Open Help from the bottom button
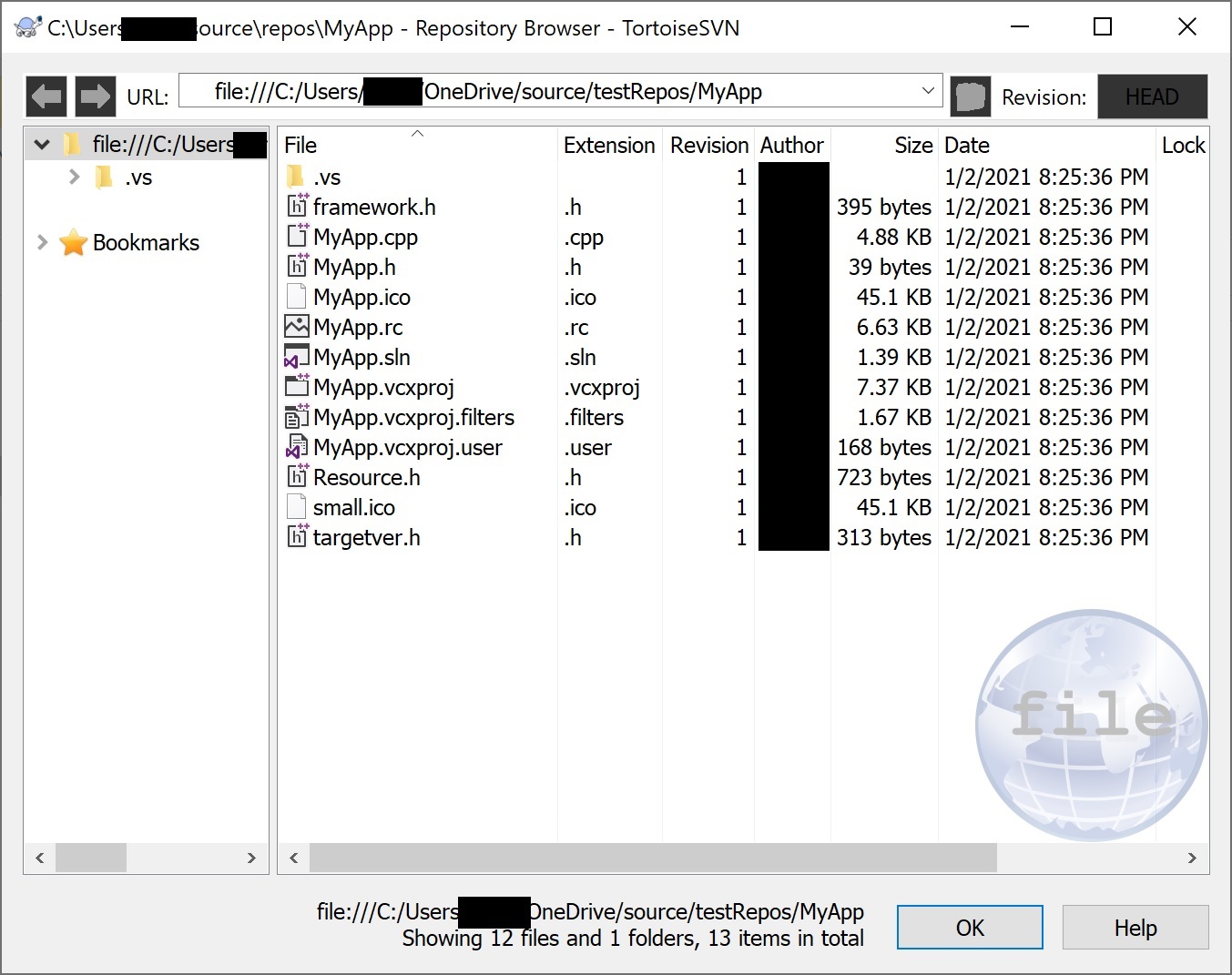 [x=1135, y=928]
